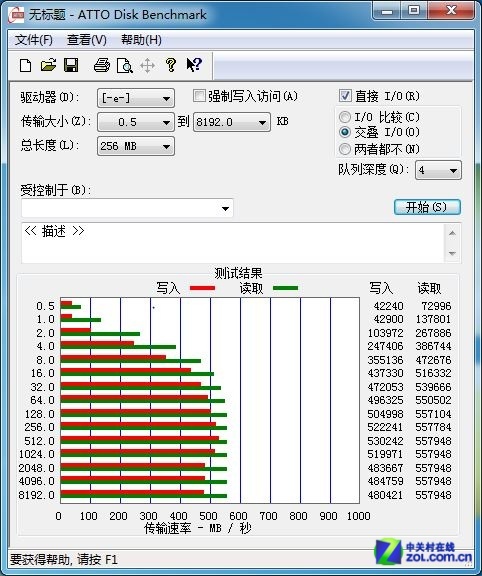This screenshot has height=576, width=482.
Task: Click the read value 137801
Action: click(x=433, y=319)
